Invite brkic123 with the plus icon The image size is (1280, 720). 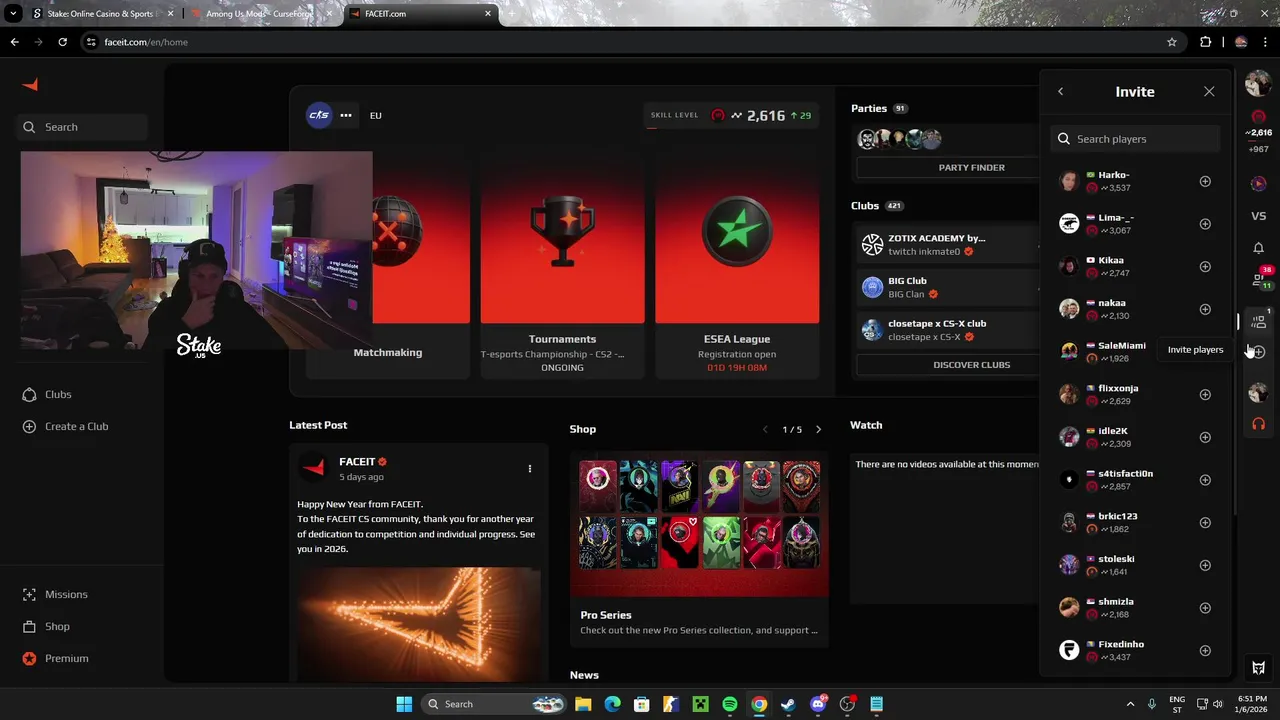(x=1205, y=522)
